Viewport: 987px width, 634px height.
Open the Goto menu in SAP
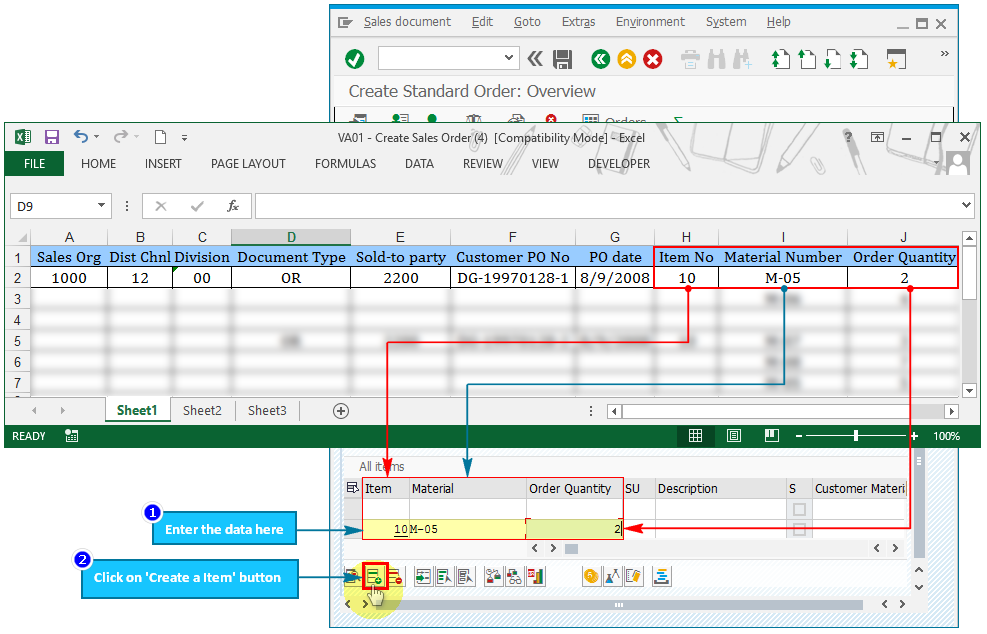point(527,22)
